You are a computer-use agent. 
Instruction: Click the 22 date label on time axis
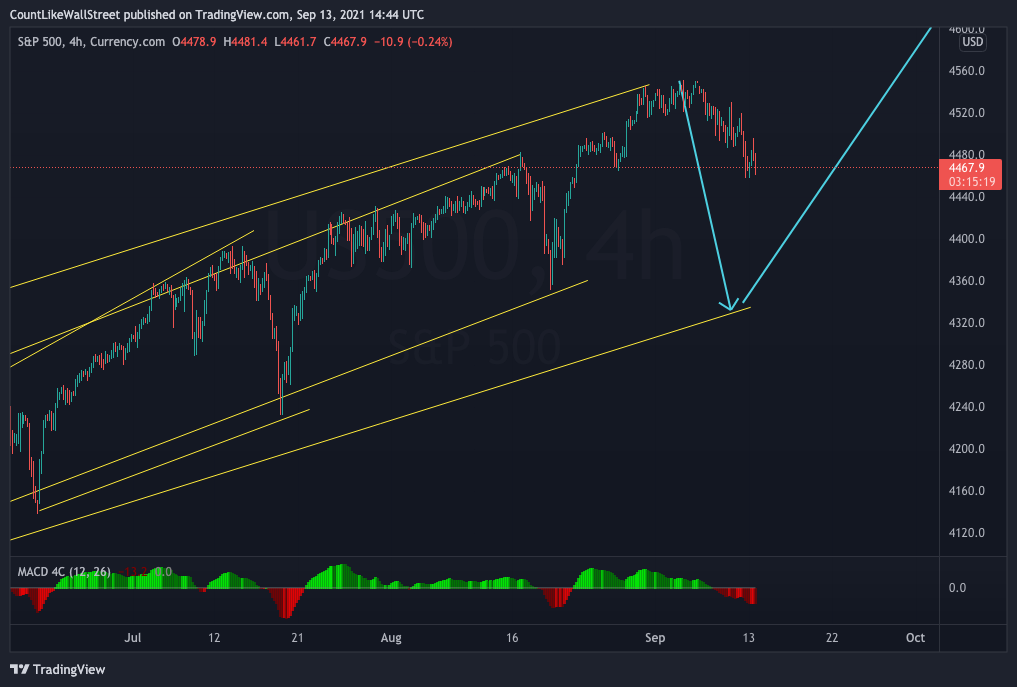[x=832, y=638]
